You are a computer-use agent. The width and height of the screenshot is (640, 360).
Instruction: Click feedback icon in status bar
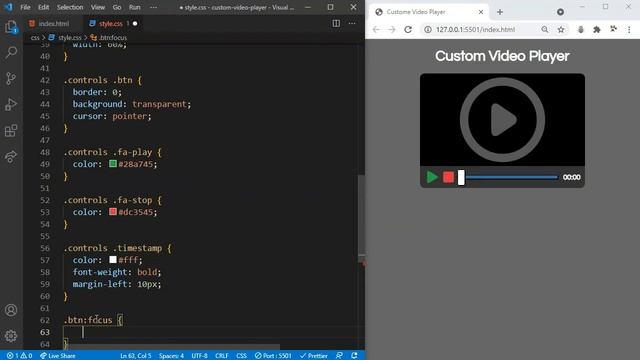(x=339, y=356)
